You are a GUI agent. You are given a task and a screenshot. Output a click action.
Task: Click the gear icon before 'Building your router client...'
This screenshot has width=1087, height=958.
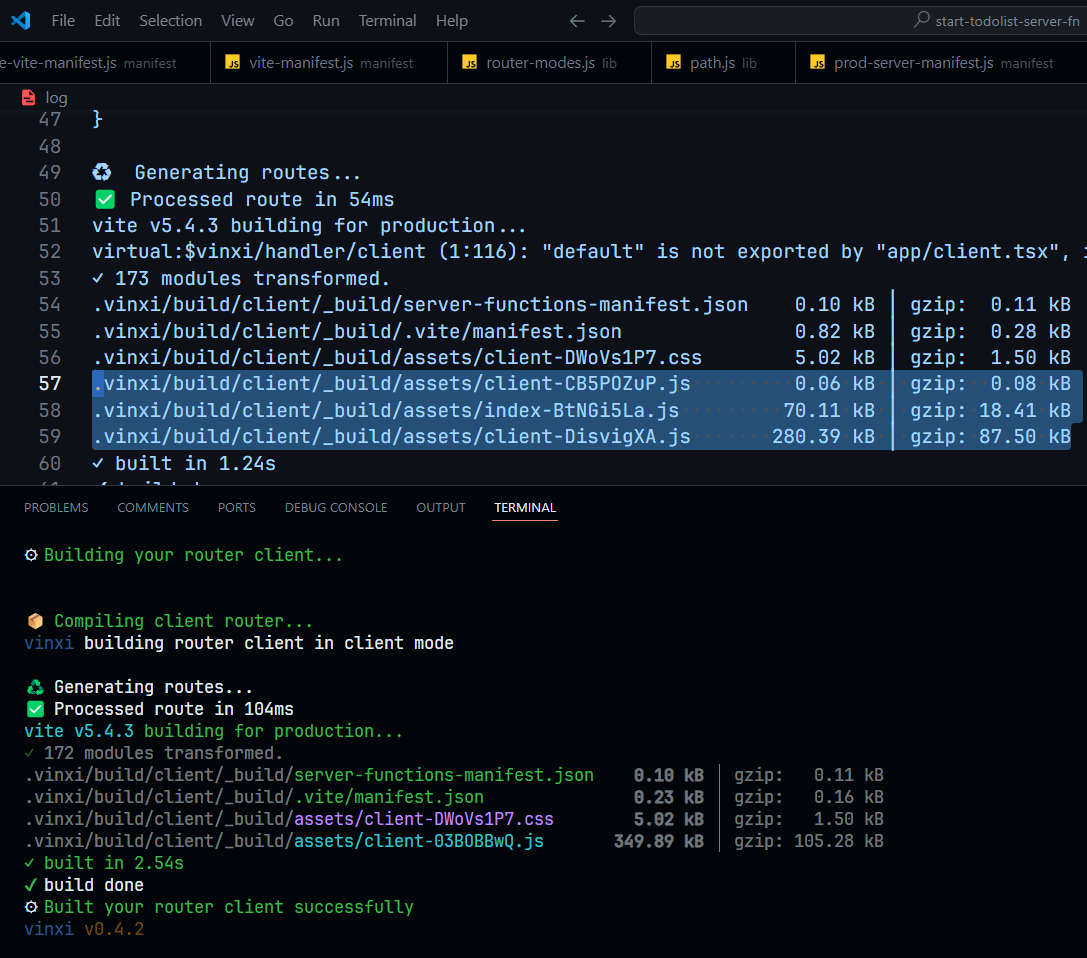pyautogui.click(x=31, y=555)
